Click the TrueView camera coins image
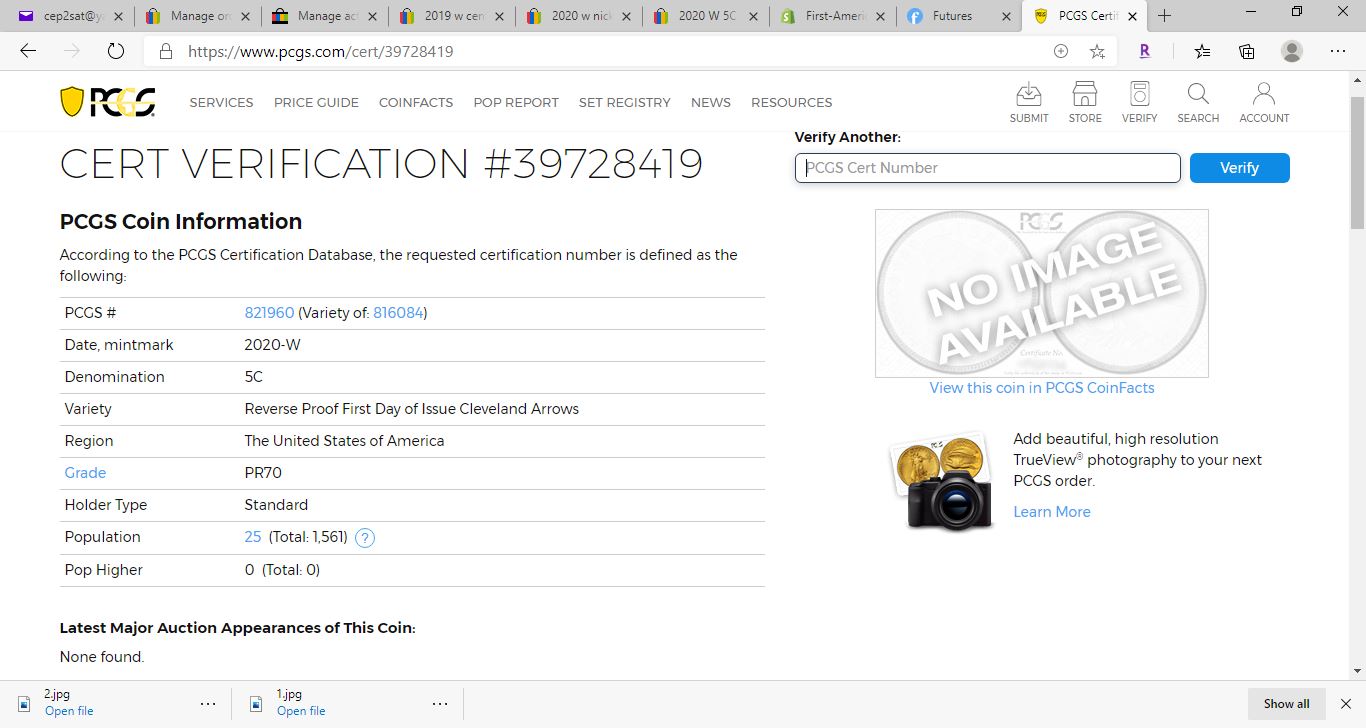1366x728 pixels. click(x=940, y=480)
